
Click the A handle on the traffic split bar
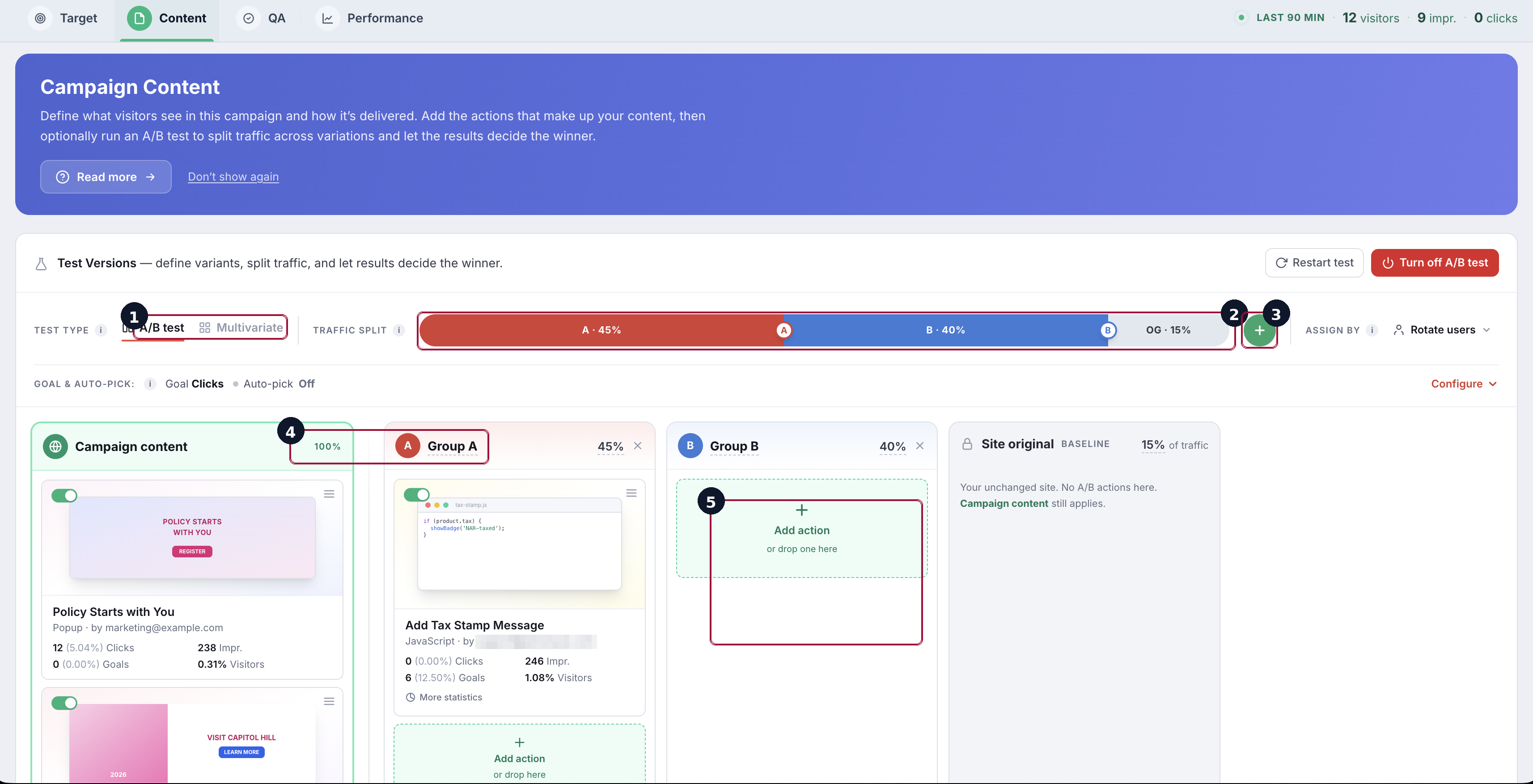(784, 330)
